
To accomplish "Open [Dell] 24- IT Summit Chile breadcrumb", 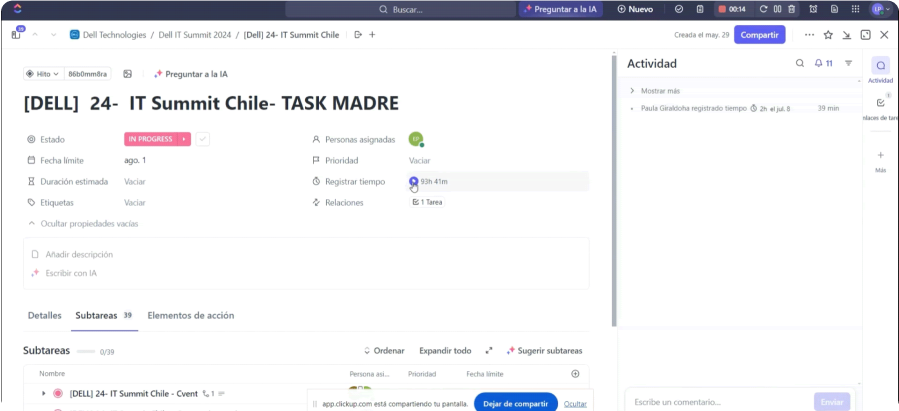I will point(291,35).
